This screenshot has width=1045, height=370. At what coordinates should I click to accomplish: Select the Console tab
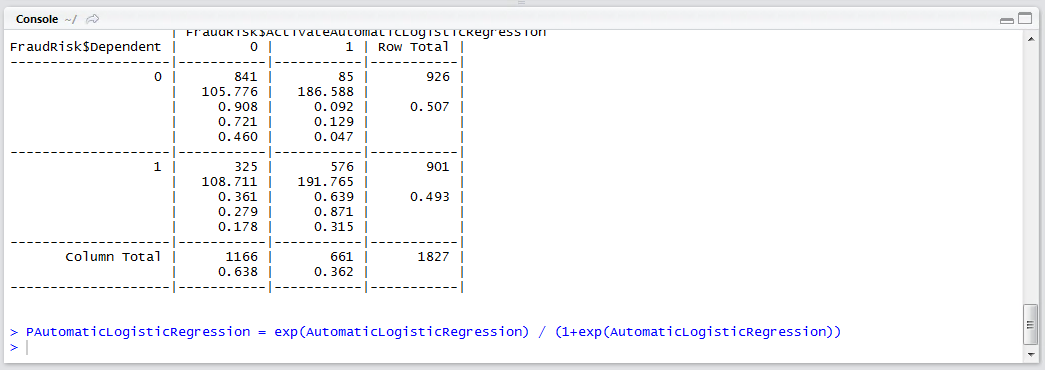(x=37, y=19)
